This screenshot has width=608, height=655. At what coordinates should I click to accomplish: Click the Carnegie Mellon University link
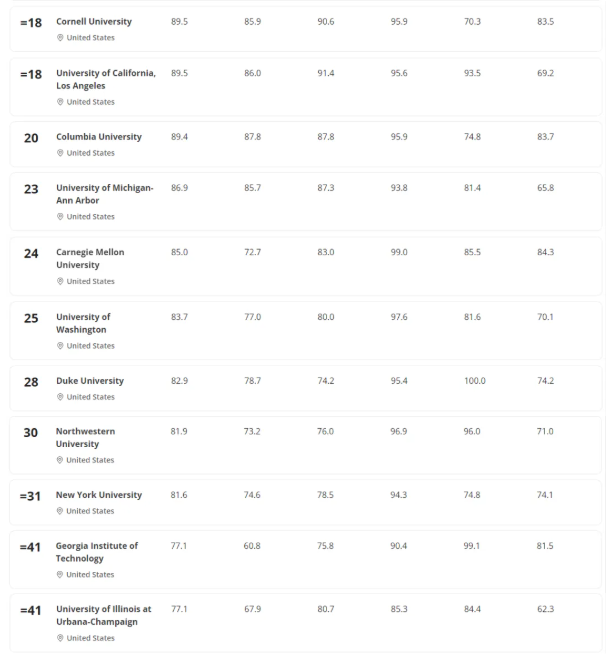90,259
